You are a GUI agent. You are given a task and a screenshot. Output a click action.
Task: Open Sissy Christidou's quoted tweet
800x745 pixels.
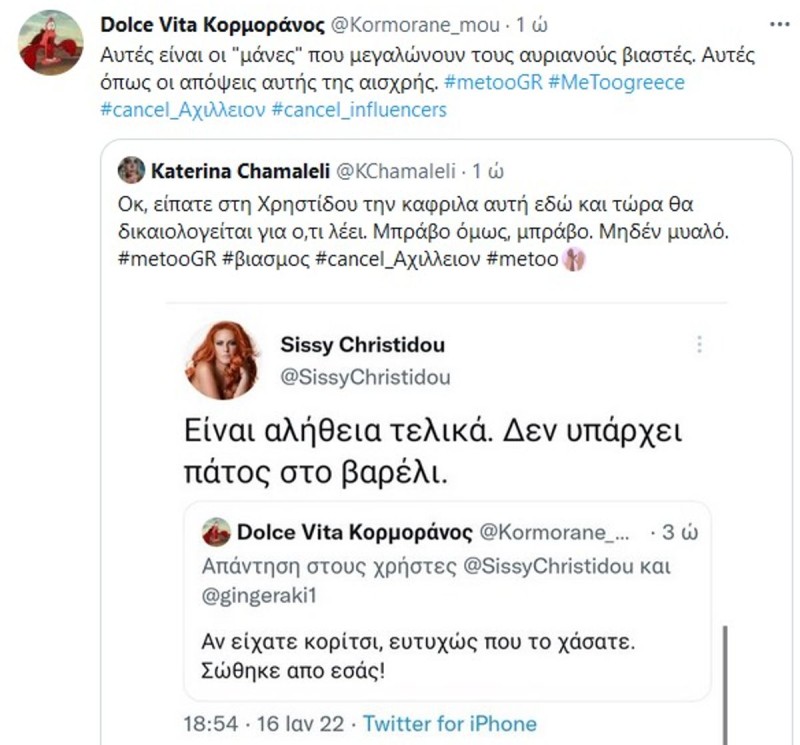pos(430,450)
